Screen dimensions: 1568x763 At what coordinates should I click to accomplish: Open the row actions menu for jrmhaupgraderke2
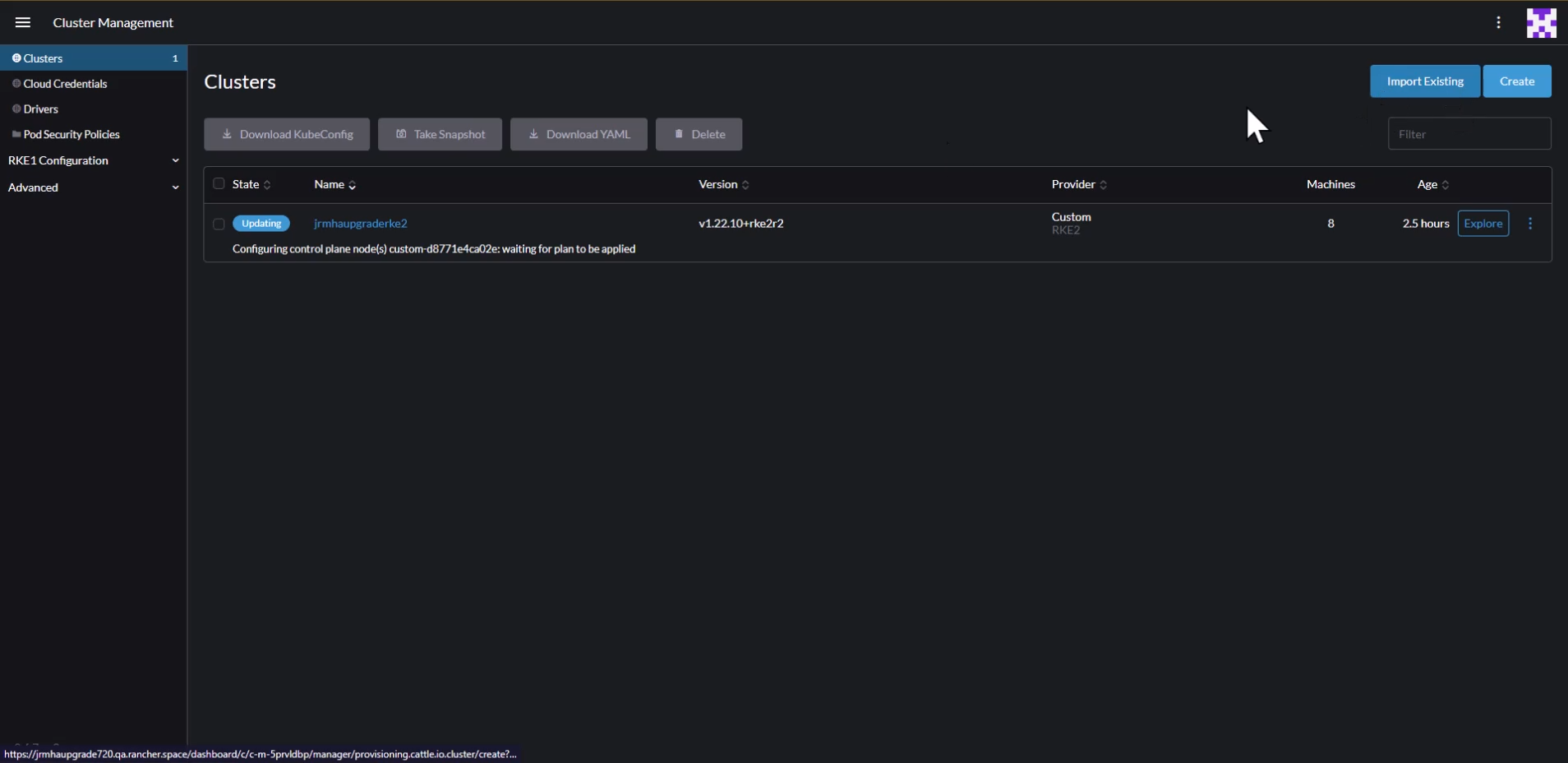[1529, 223]
